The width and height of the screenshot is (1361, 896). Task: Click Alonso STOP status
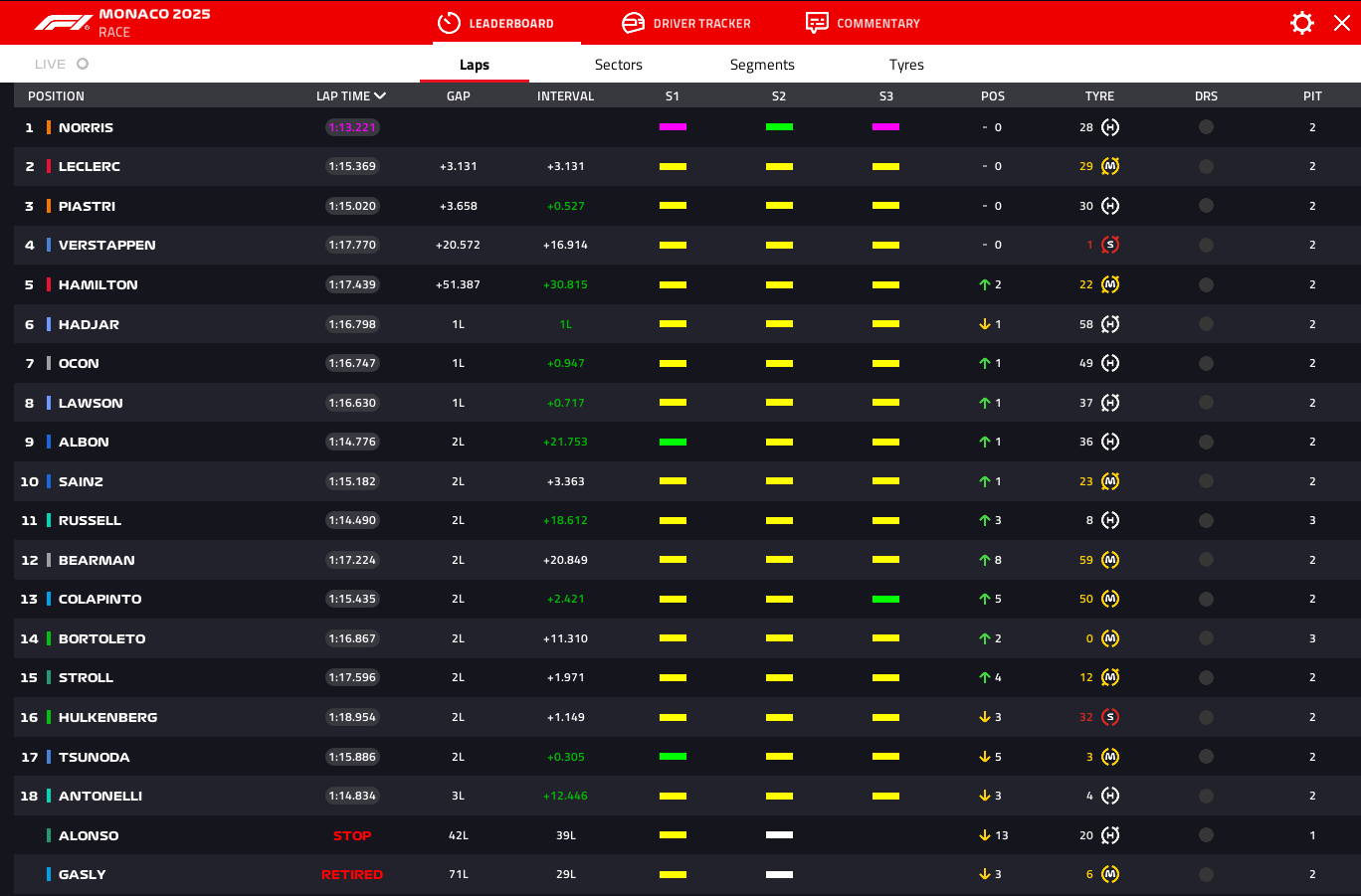click(x=352, y=835)
